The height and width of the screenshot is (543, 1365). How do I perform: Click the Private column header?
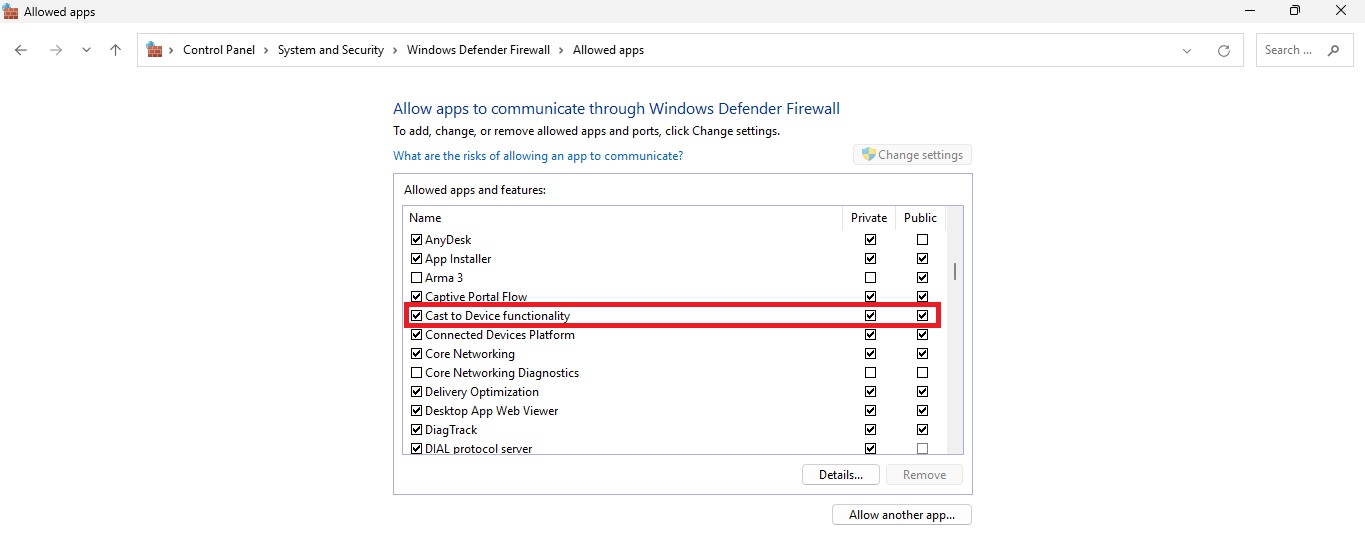869,218
